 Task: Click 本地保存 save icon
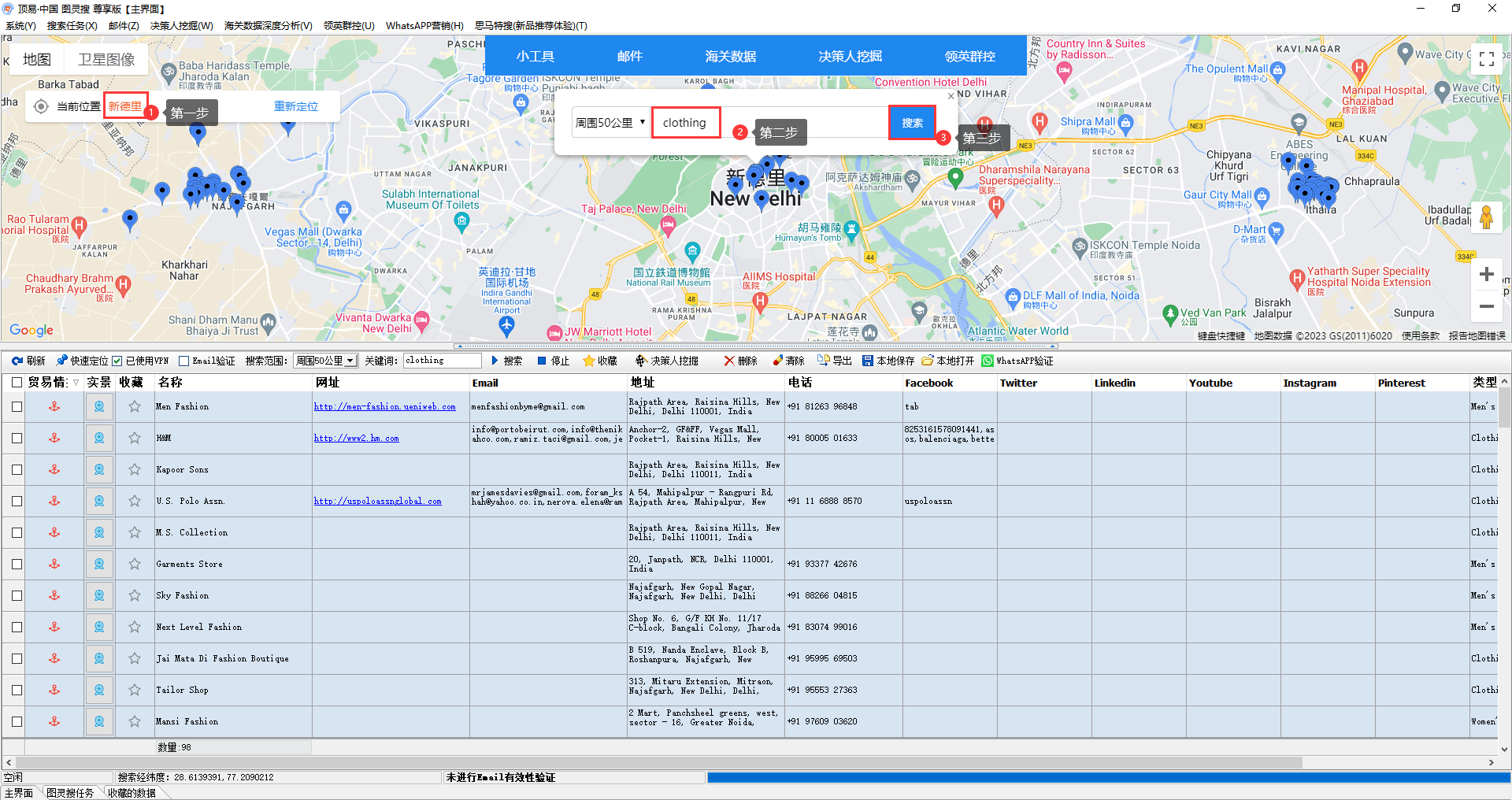coord(868,361)
